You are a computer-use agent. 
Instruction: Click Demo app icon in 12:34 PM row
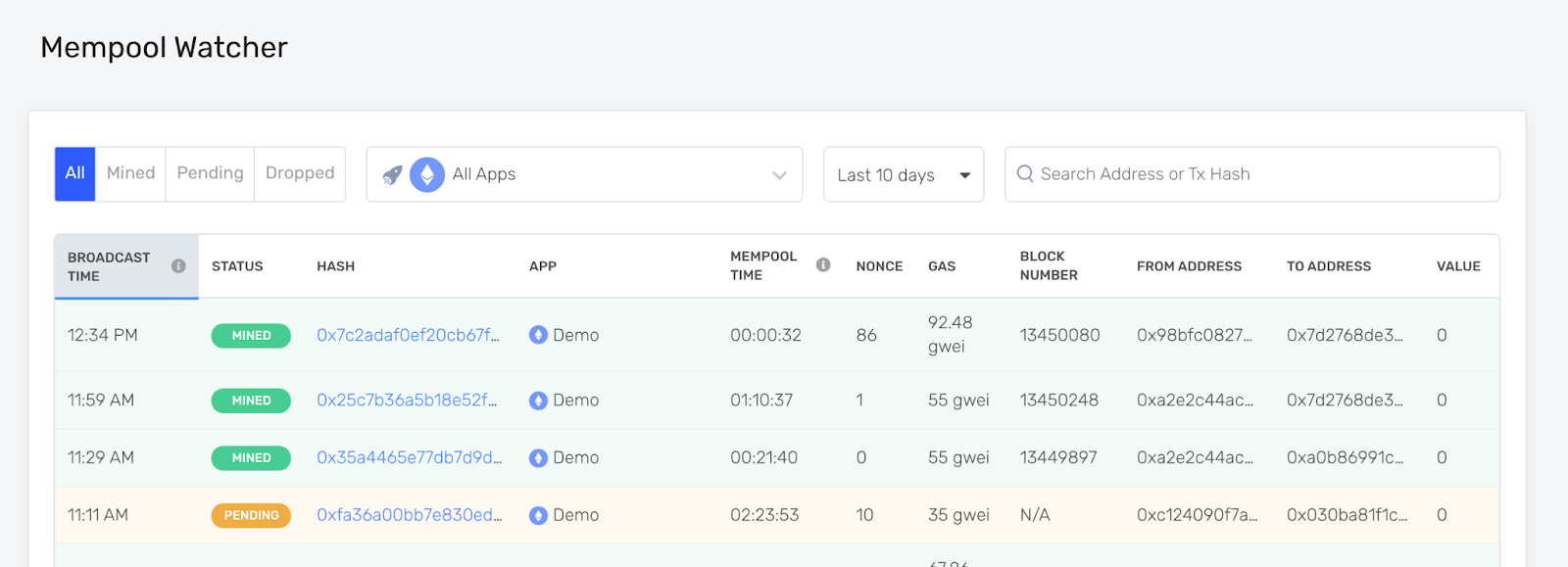coord(538,335)
